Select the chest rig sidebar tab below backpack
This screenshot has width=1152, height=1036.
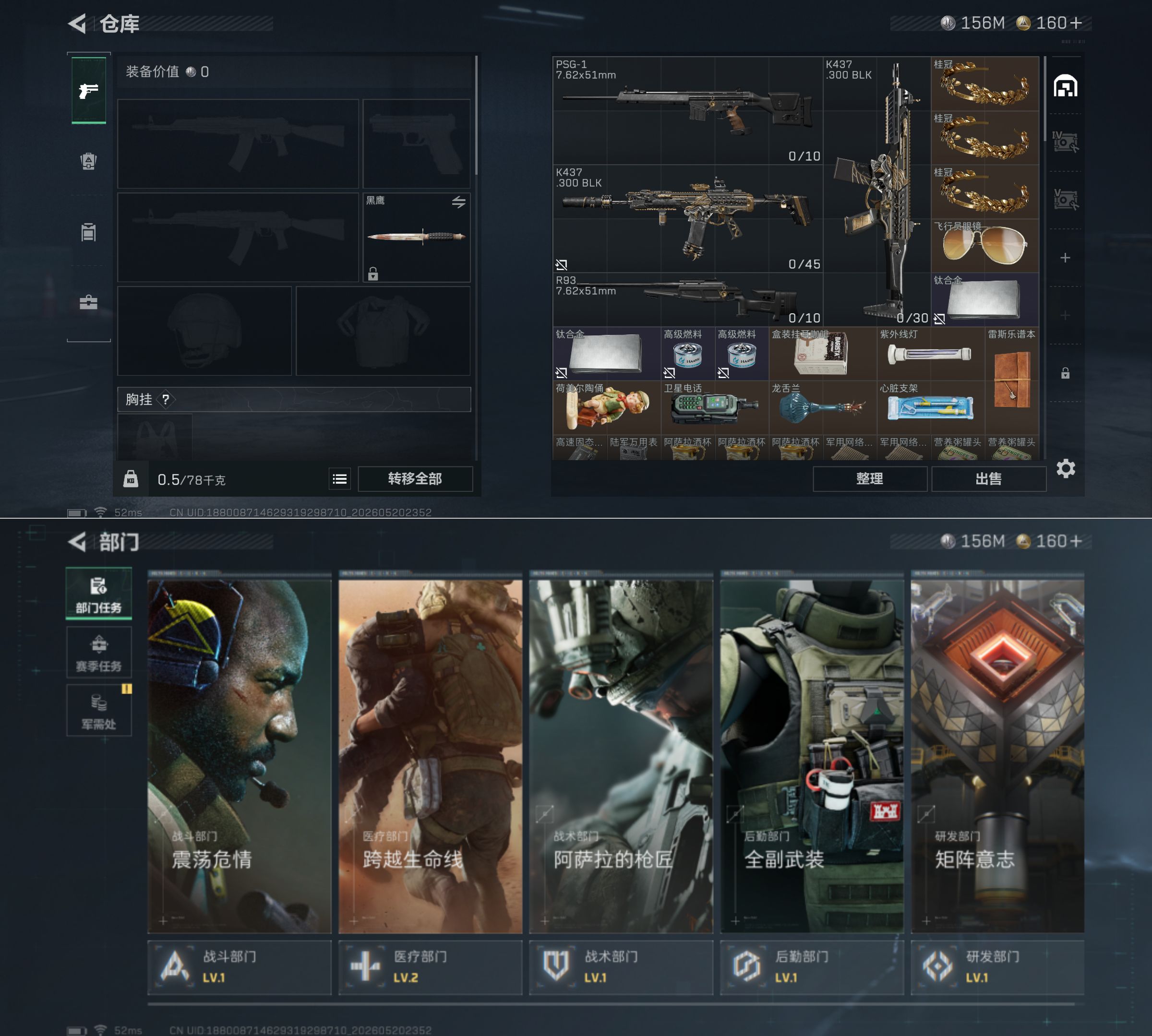click(x=88, y=232)
